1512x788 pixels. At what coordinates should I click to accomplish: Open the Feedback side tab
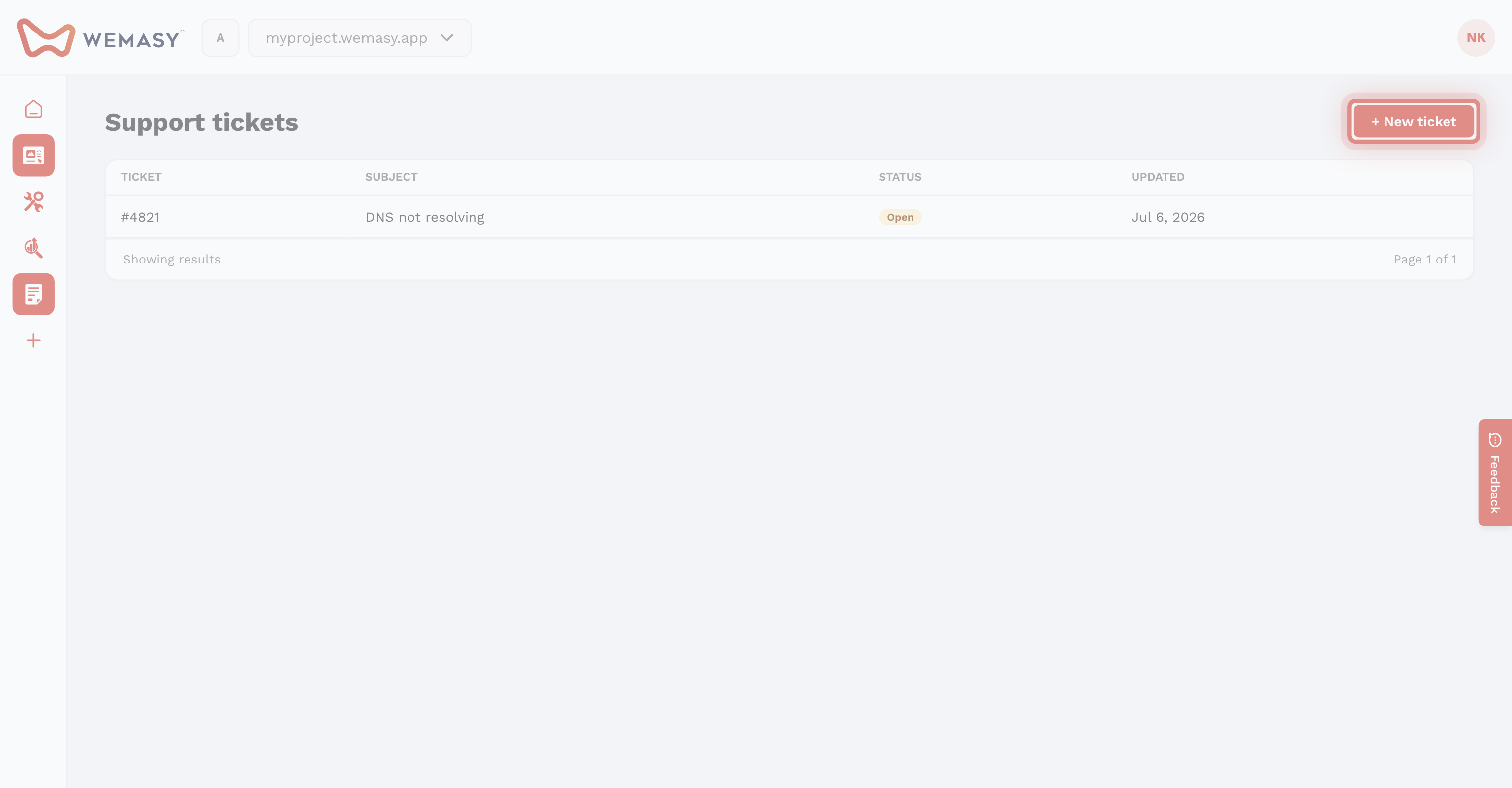(1494, 473)
